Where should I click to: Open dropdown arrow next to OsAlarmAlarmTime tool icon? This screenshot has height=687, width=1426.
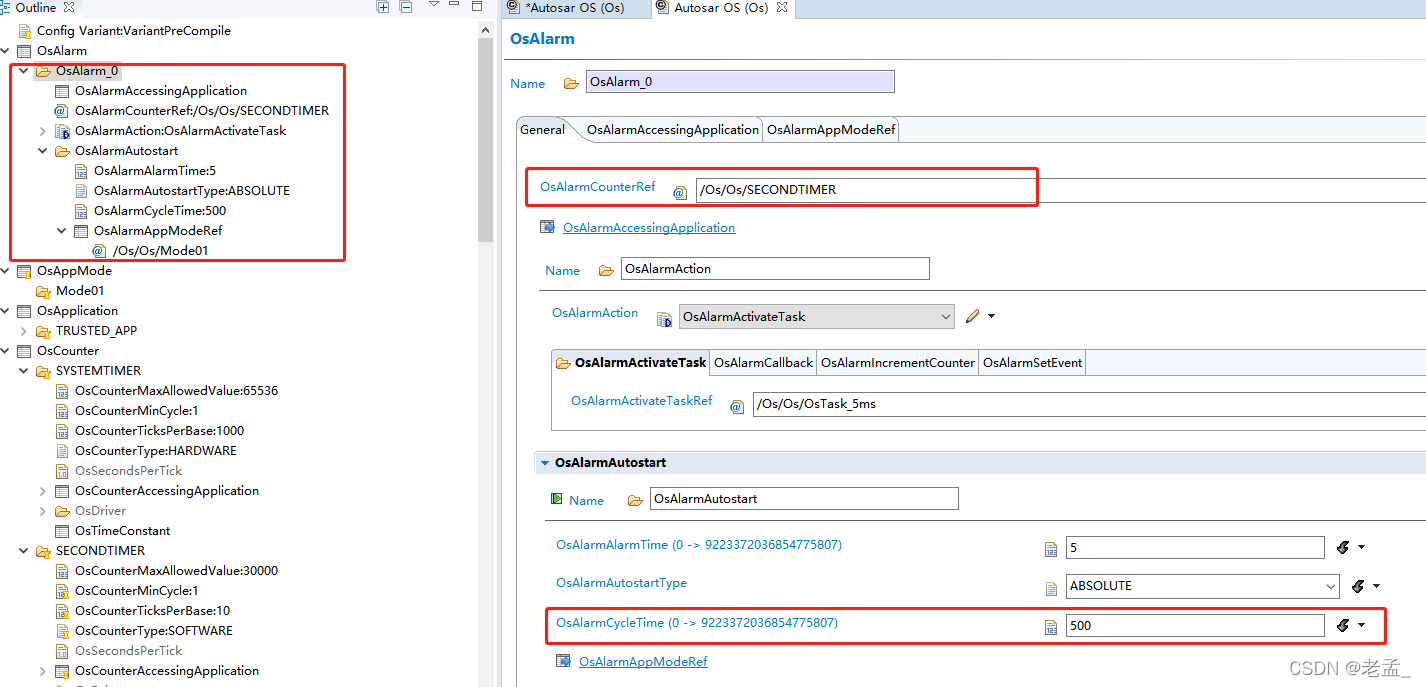[1361, 547]
